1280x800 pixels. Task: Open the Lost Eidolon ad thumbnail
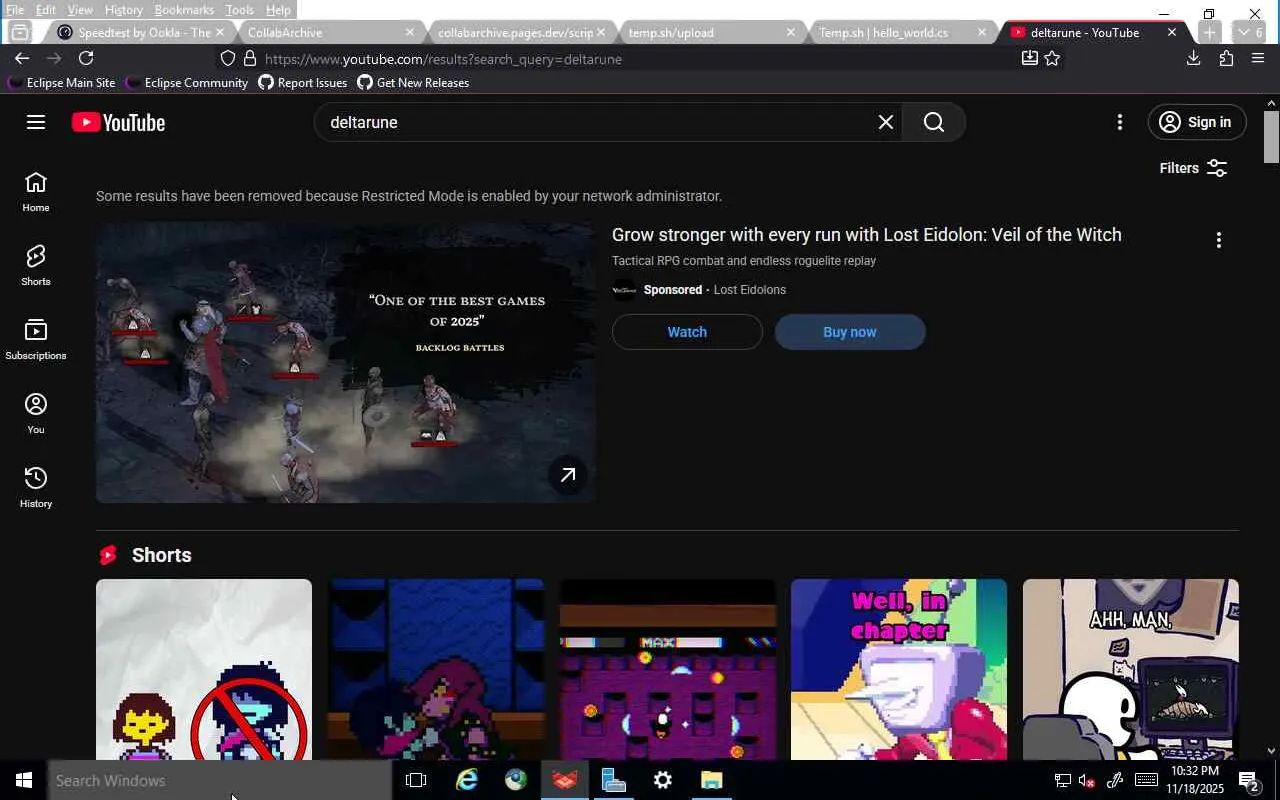point(346,362)
